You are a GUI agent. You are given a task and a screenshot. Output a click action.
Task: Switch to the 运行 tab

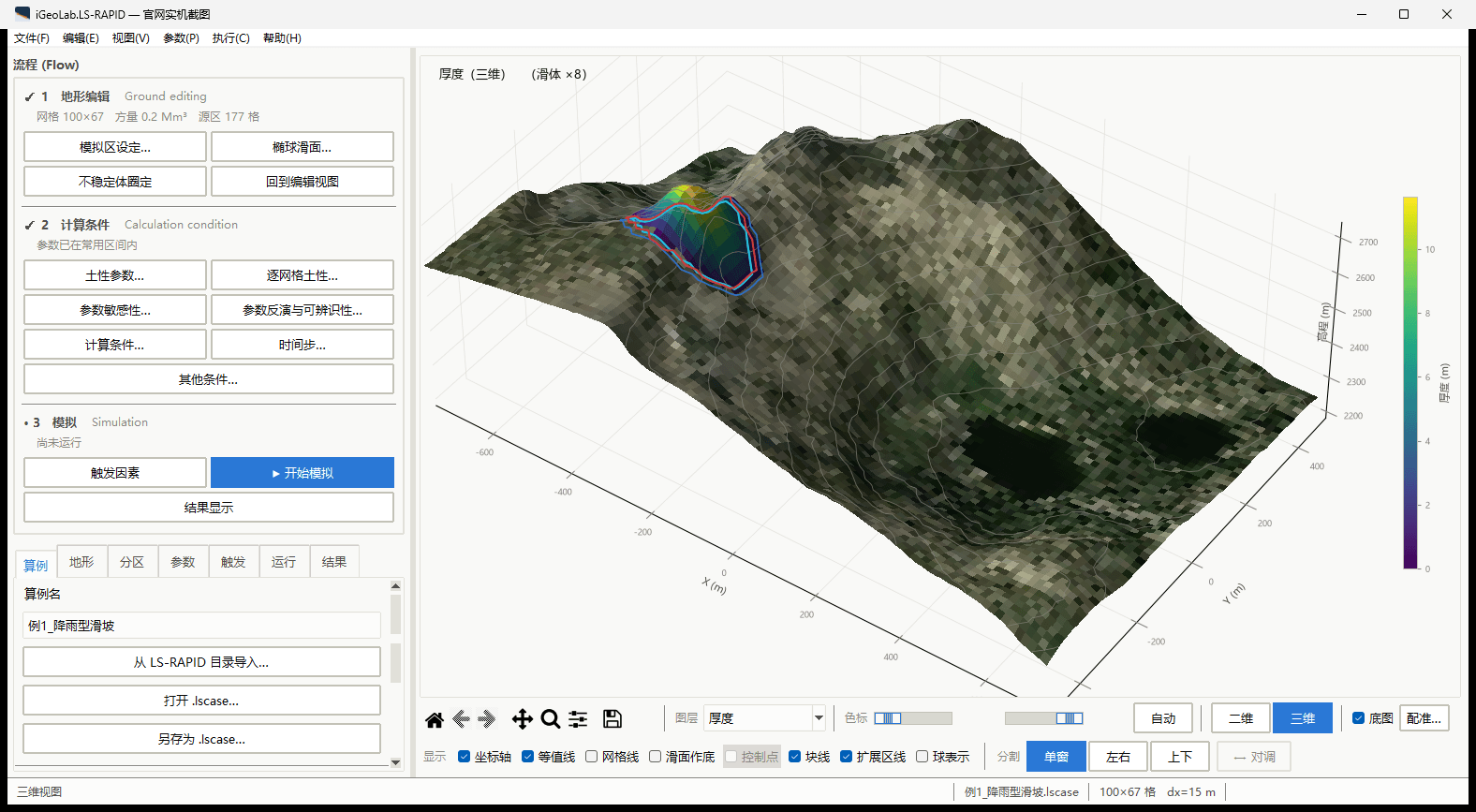(x=284, y=562)
